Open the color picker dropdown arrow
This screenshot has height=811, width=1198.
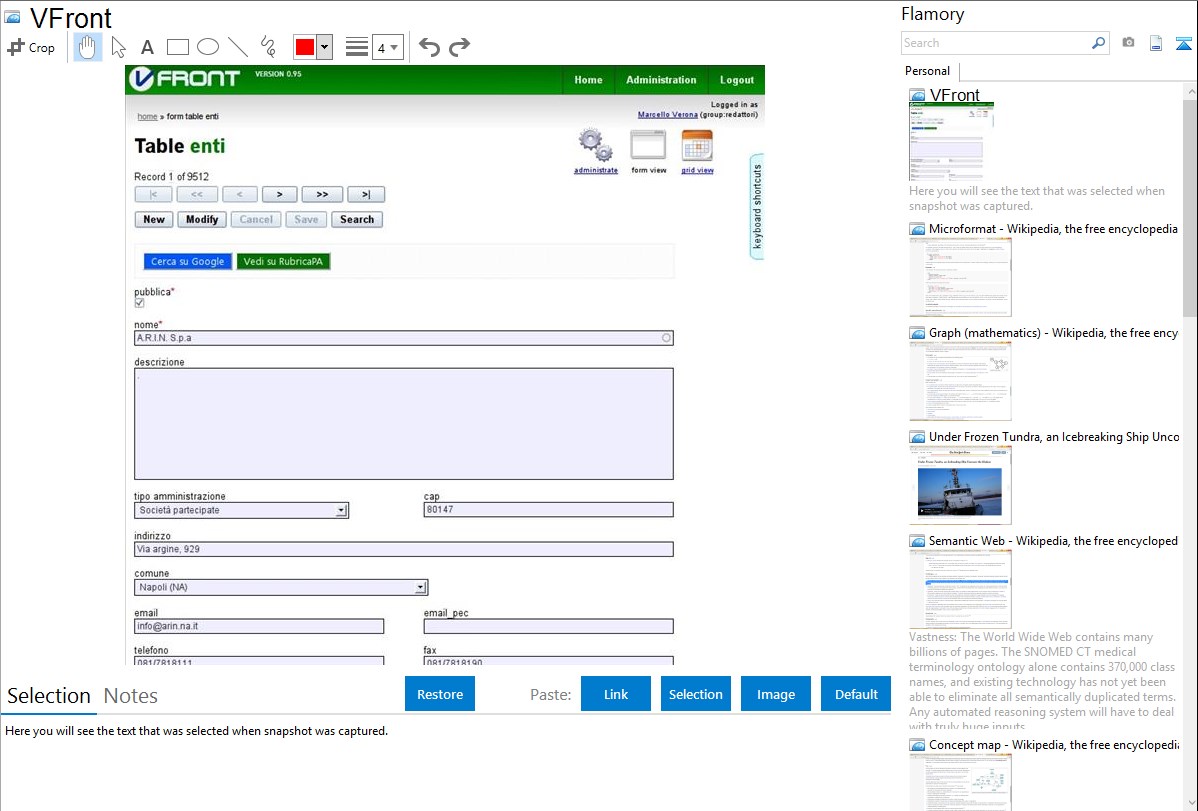point(324,47)
